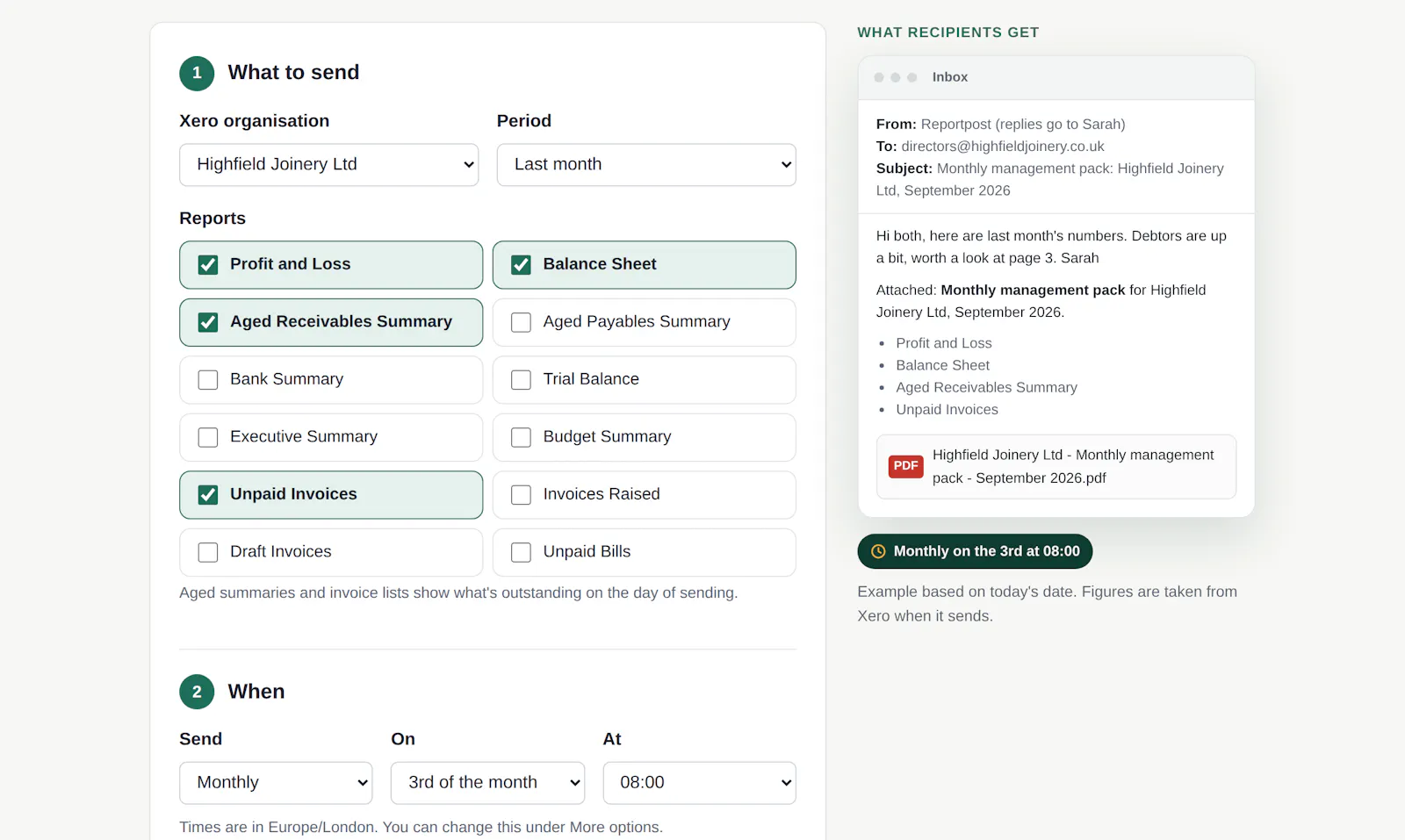Click the From: Reportpost line
Viewport: 1405px width, 840px height.
click(x=1001, y=125)
